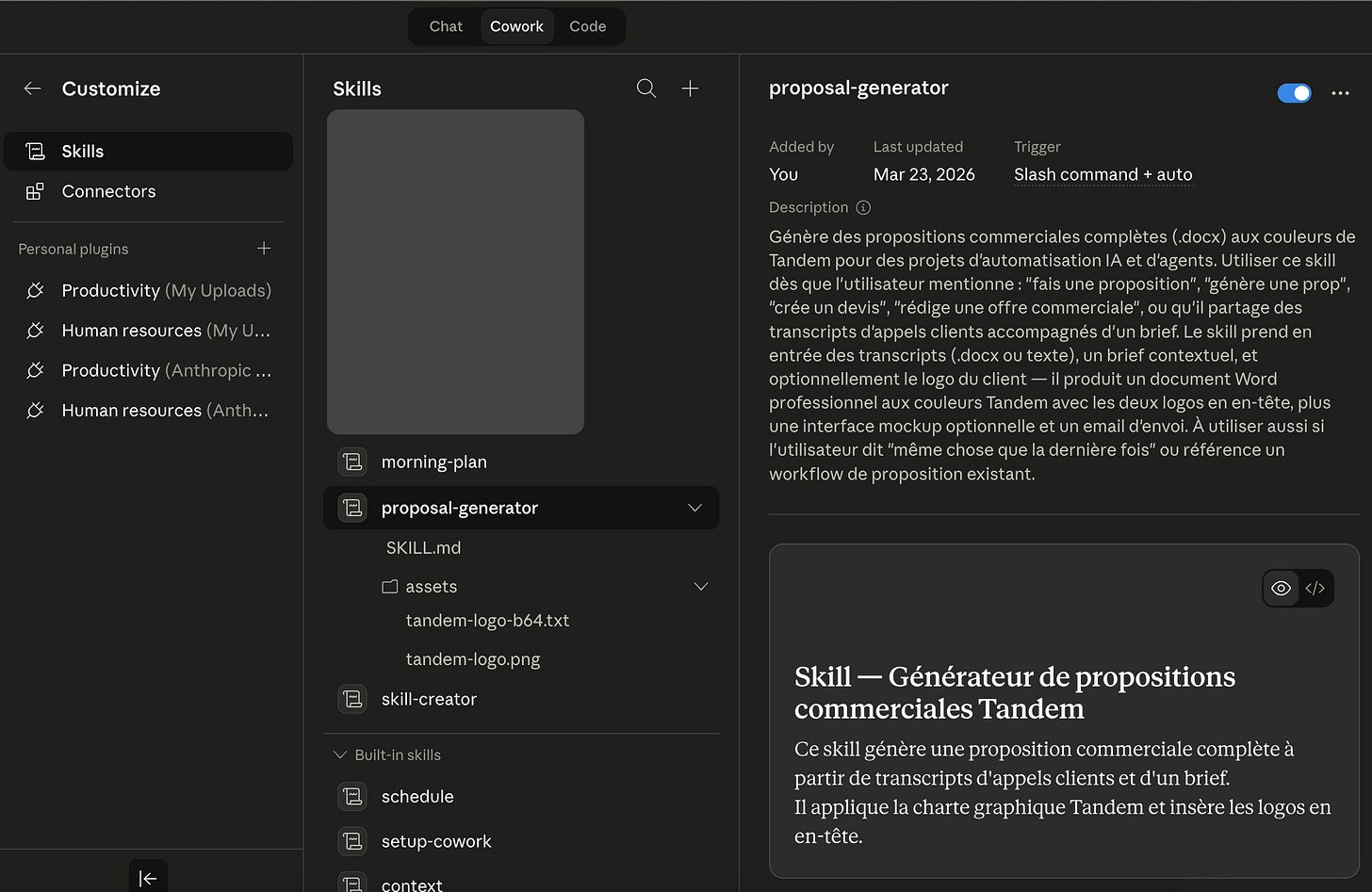The height and width of the screenshot is (892, 1372).
Task: Collapse the sidebar with the bottom arrow button
Action: point(148,878)
